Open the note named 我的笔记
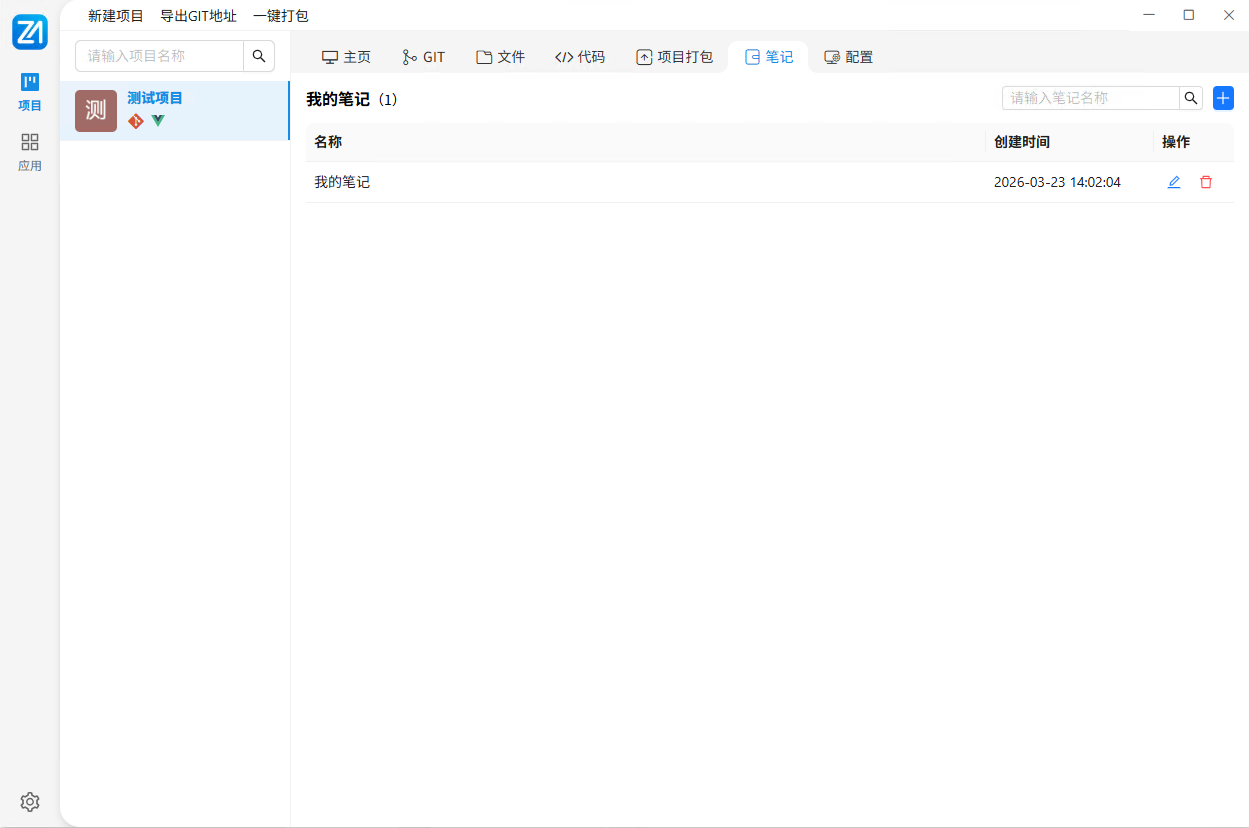The width and height of the screenshot is (1249, 828). coord(340,182)
